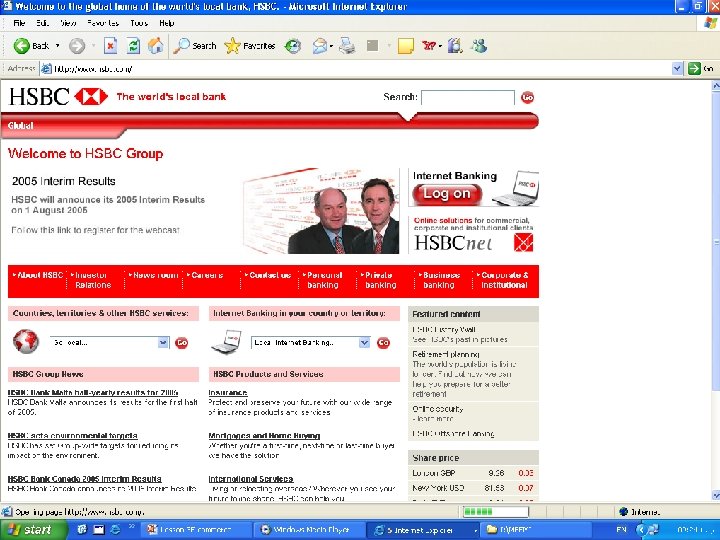Open News room navigation link
The width and height of the screenshot is (720, 540).
pos(154,275)
